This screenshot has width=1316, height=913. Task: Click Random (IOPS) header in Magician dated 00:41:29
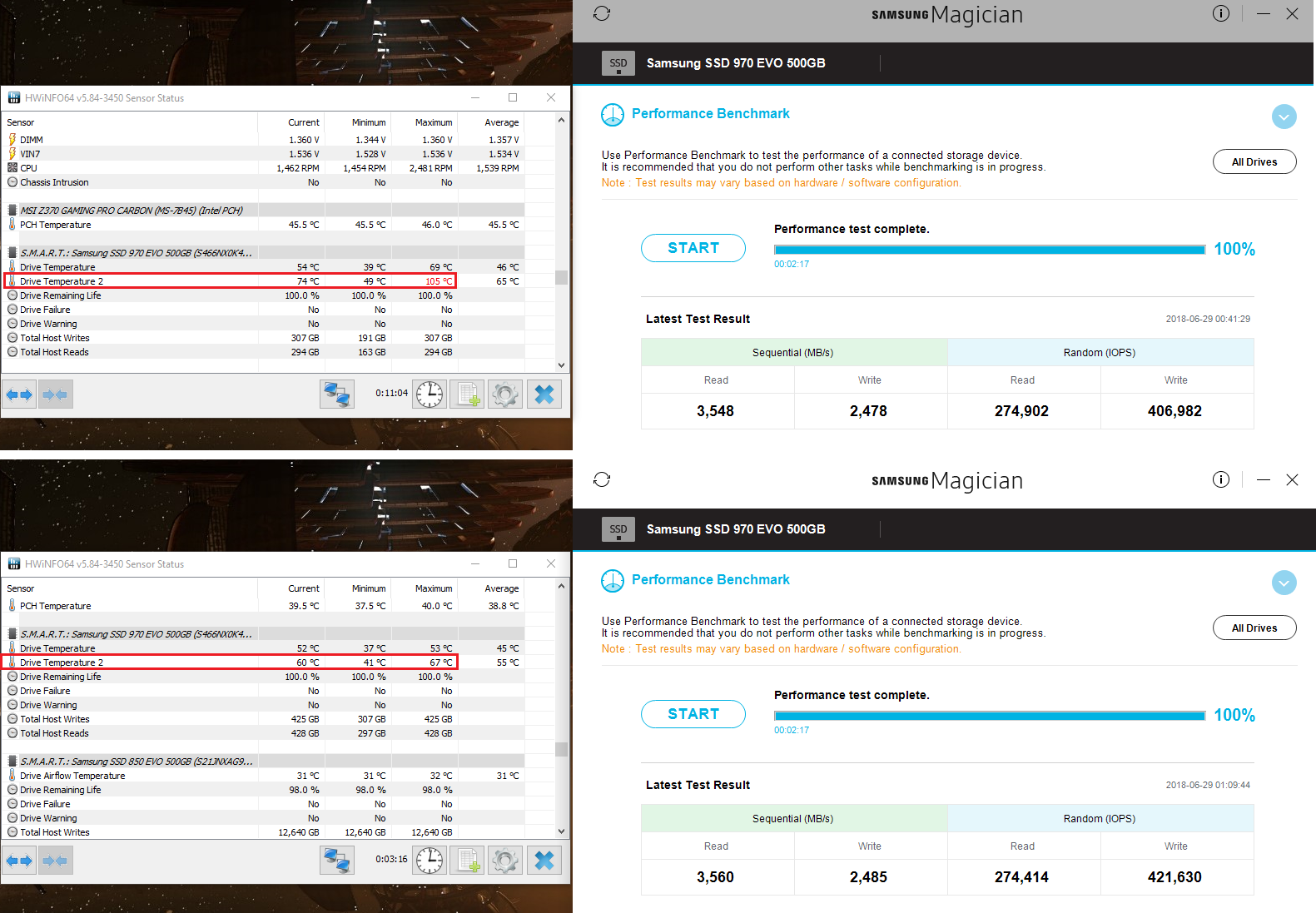tap(1100, 353)
